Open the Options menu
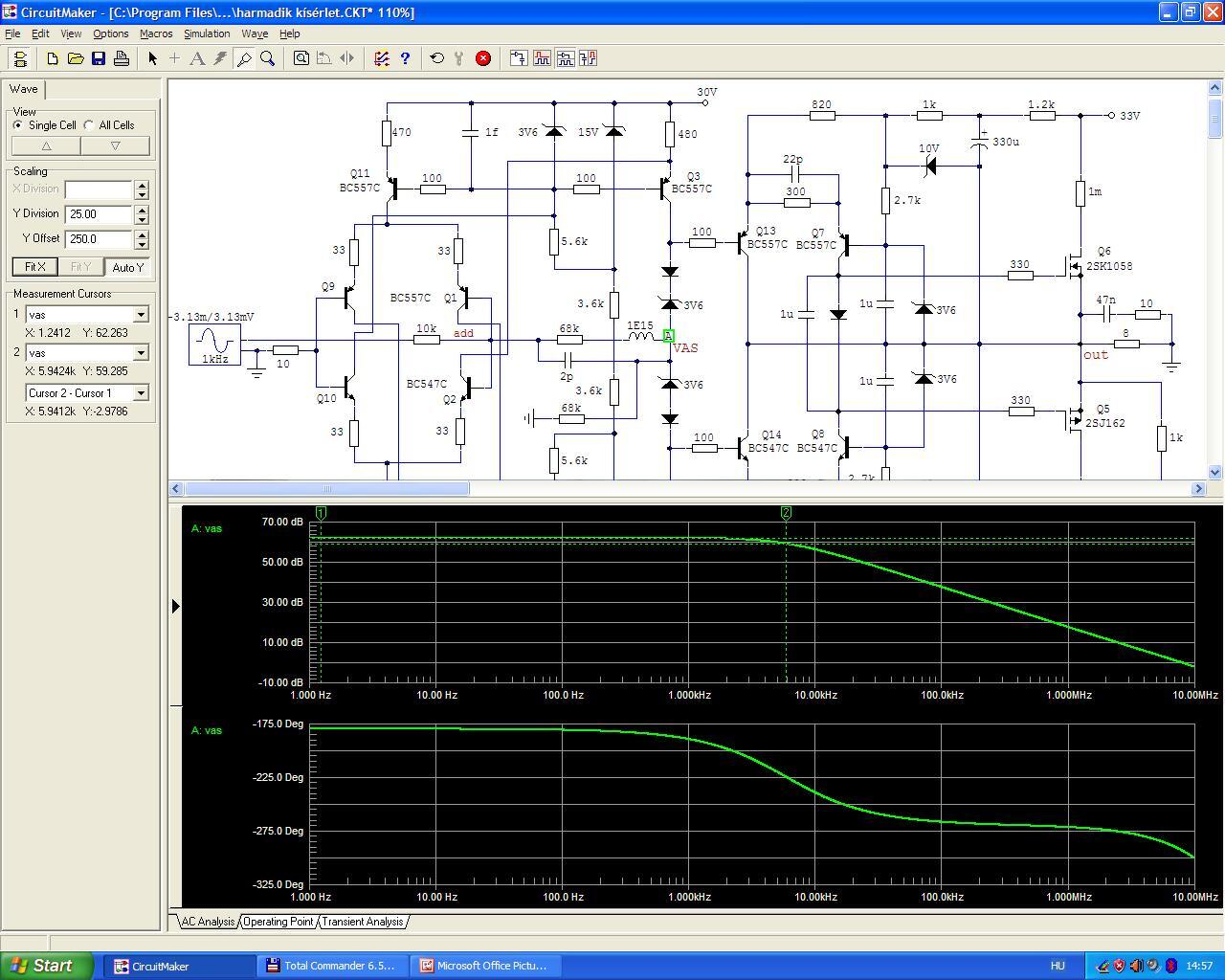This screenshot has width=1225, height=980. (x=111, y=33)
